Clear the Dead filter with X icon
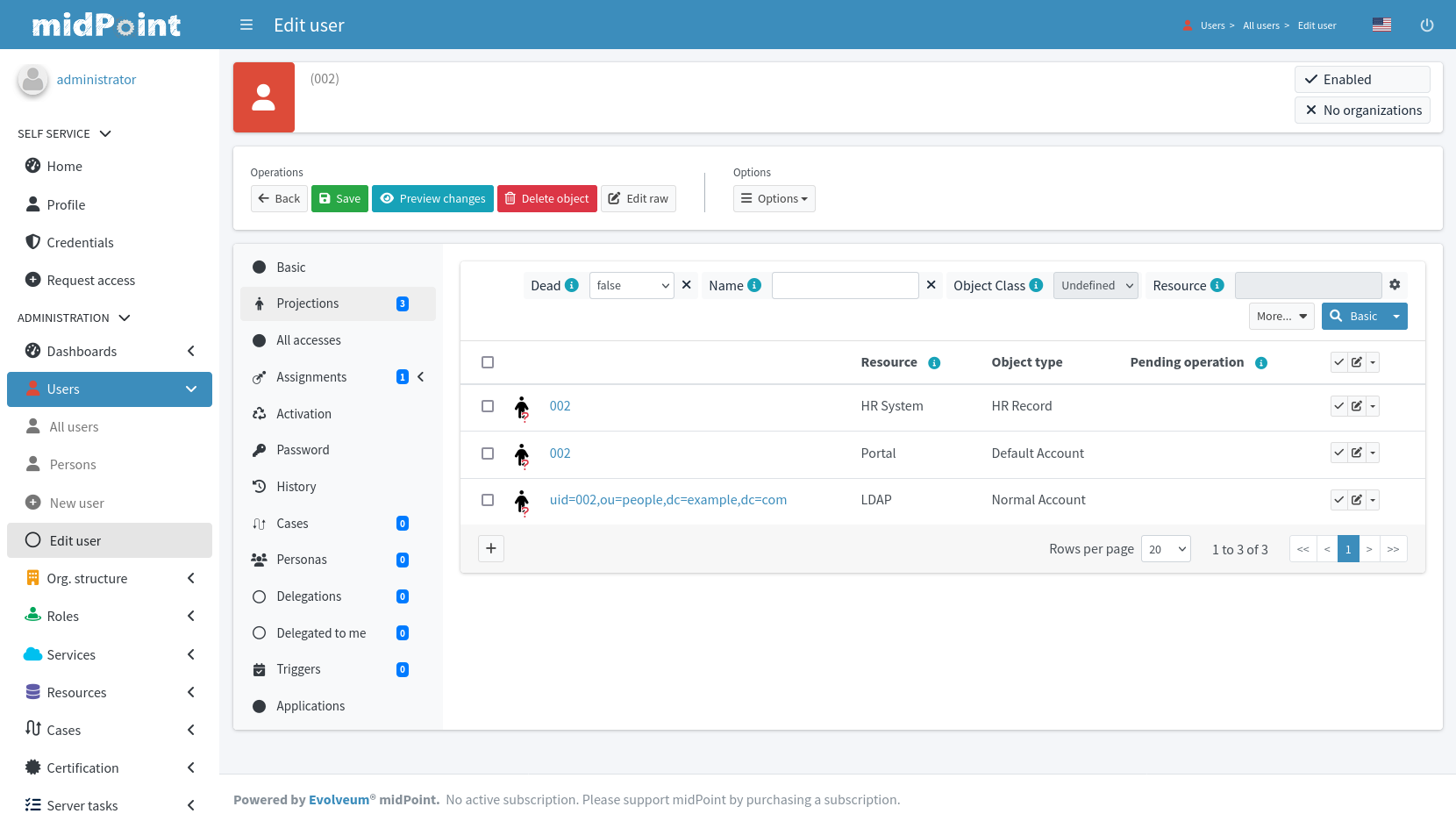Image resolution: width=1456 pixels, height=828 pixels. click(x=687, y=285)
